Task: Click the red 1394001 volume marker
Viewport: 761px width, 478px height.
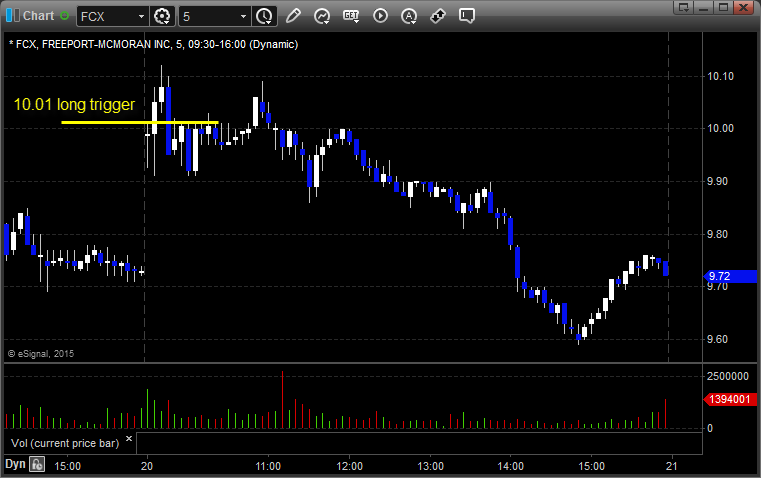Action: pyautogui.click(x=730, y=399)
